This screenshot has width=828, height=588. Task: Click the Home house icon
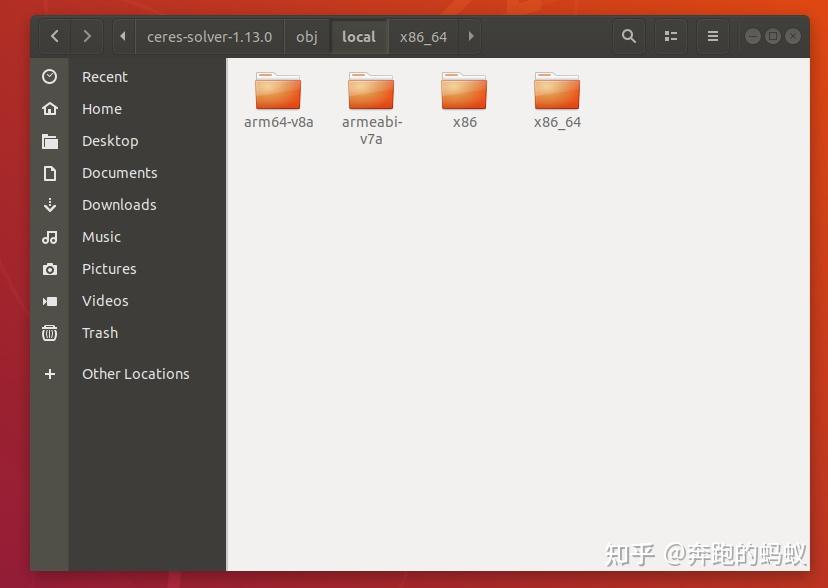50,109
